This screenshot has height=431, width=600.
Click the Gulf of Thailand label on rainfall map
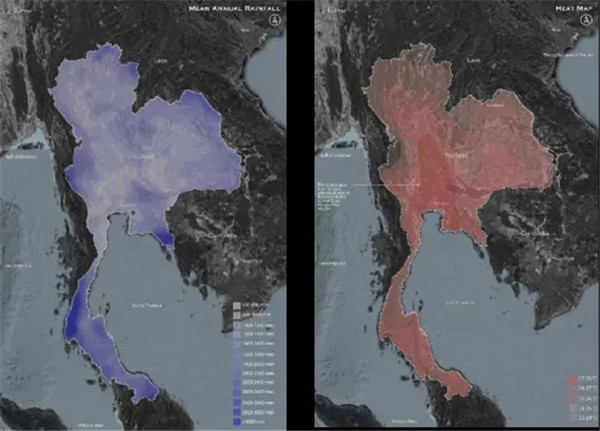click(x=149, y=303)
